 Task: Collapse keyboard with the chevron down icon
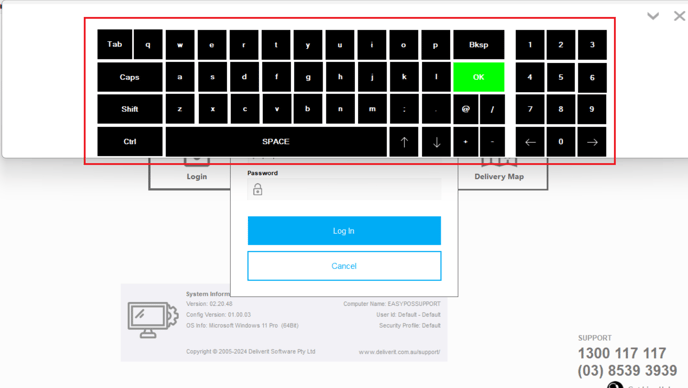click(653, 16)
